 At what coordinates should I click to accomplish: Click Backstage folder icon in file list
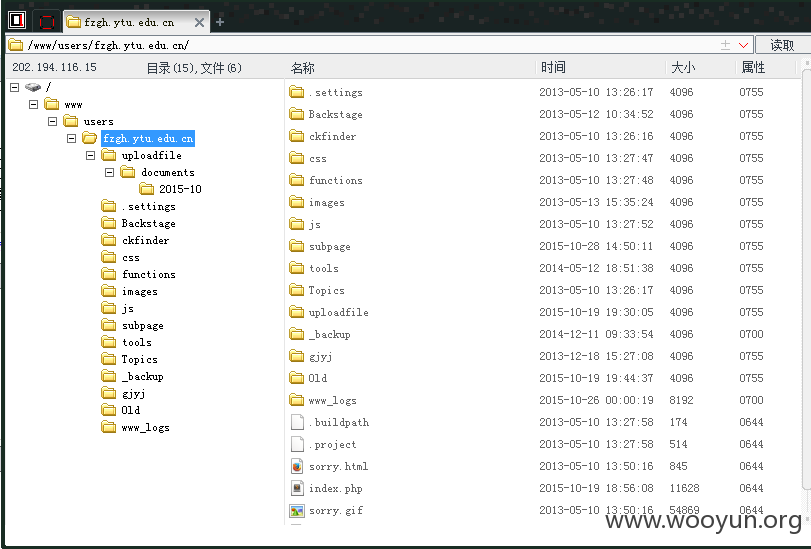point(296,114)
